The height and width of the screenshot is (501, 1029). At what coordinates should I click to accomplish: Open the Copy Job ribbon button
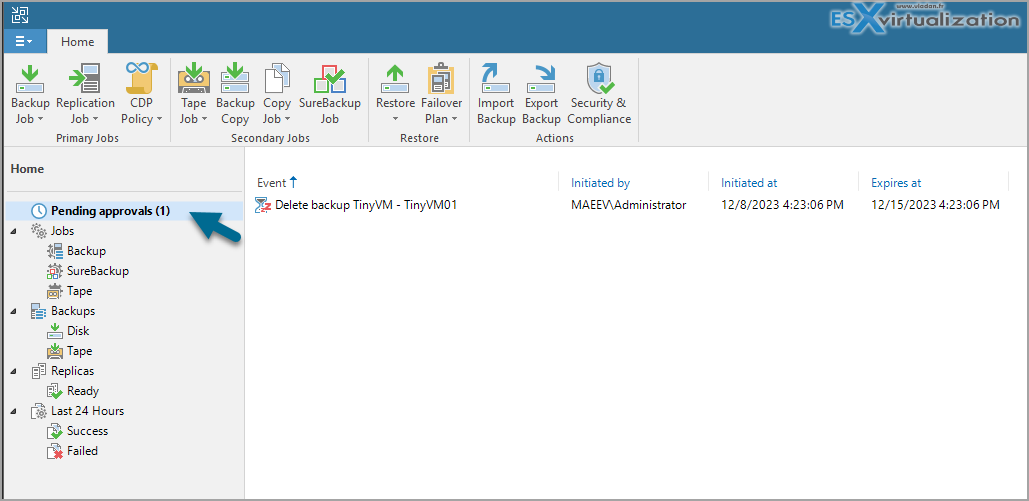277,94
